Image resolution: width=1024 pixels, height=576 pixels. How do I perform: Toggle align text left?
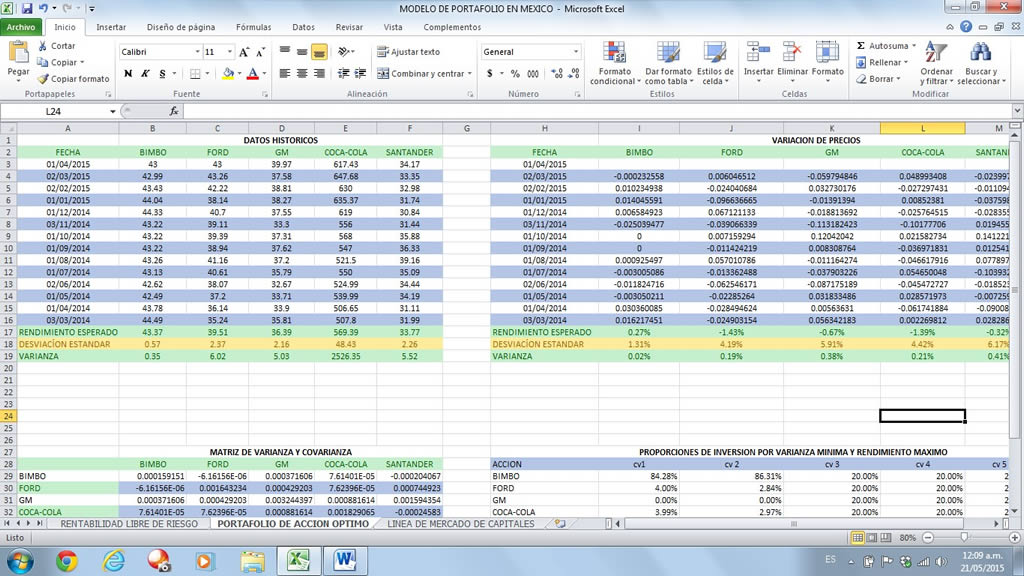coord(285,74)
